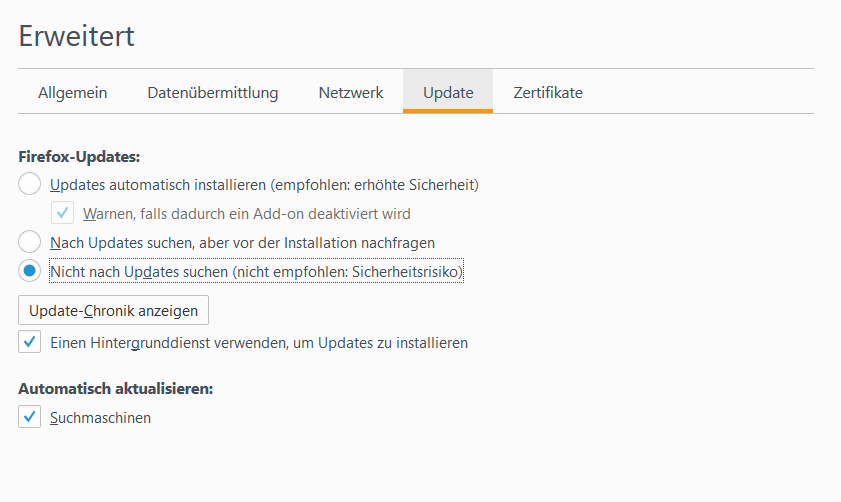
Task: Click the selected 'Nicht nach Updates suchen' radio circle
Action: point(29,271)
